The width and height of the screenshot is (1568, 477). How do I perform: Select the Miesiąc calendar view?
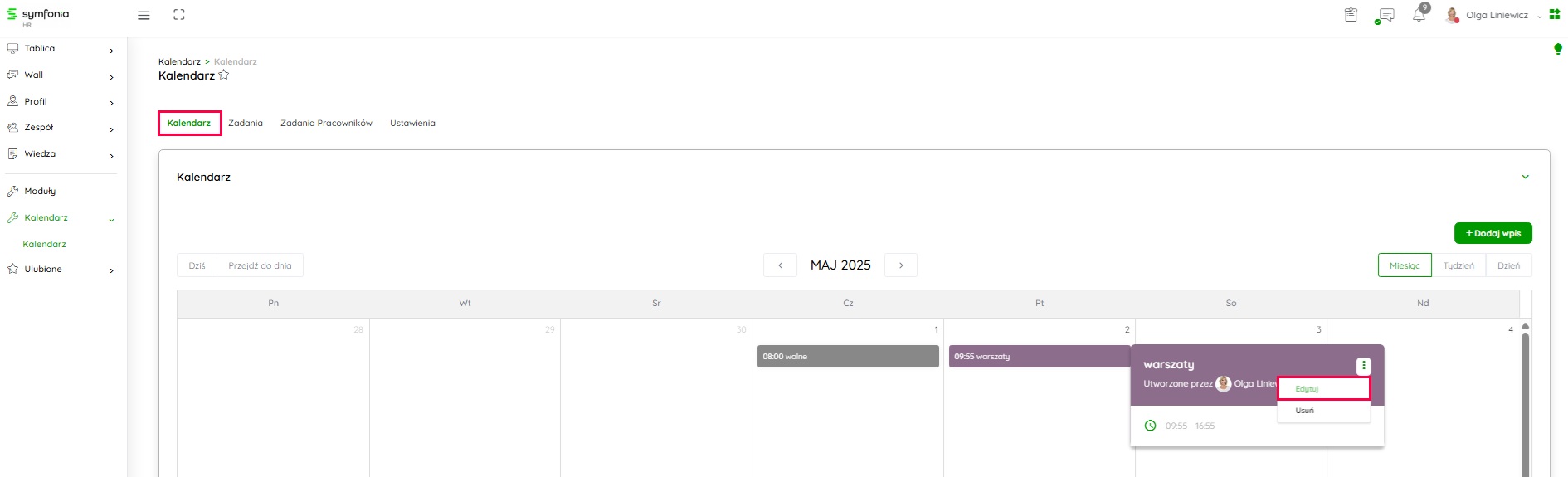[1405, 265]
